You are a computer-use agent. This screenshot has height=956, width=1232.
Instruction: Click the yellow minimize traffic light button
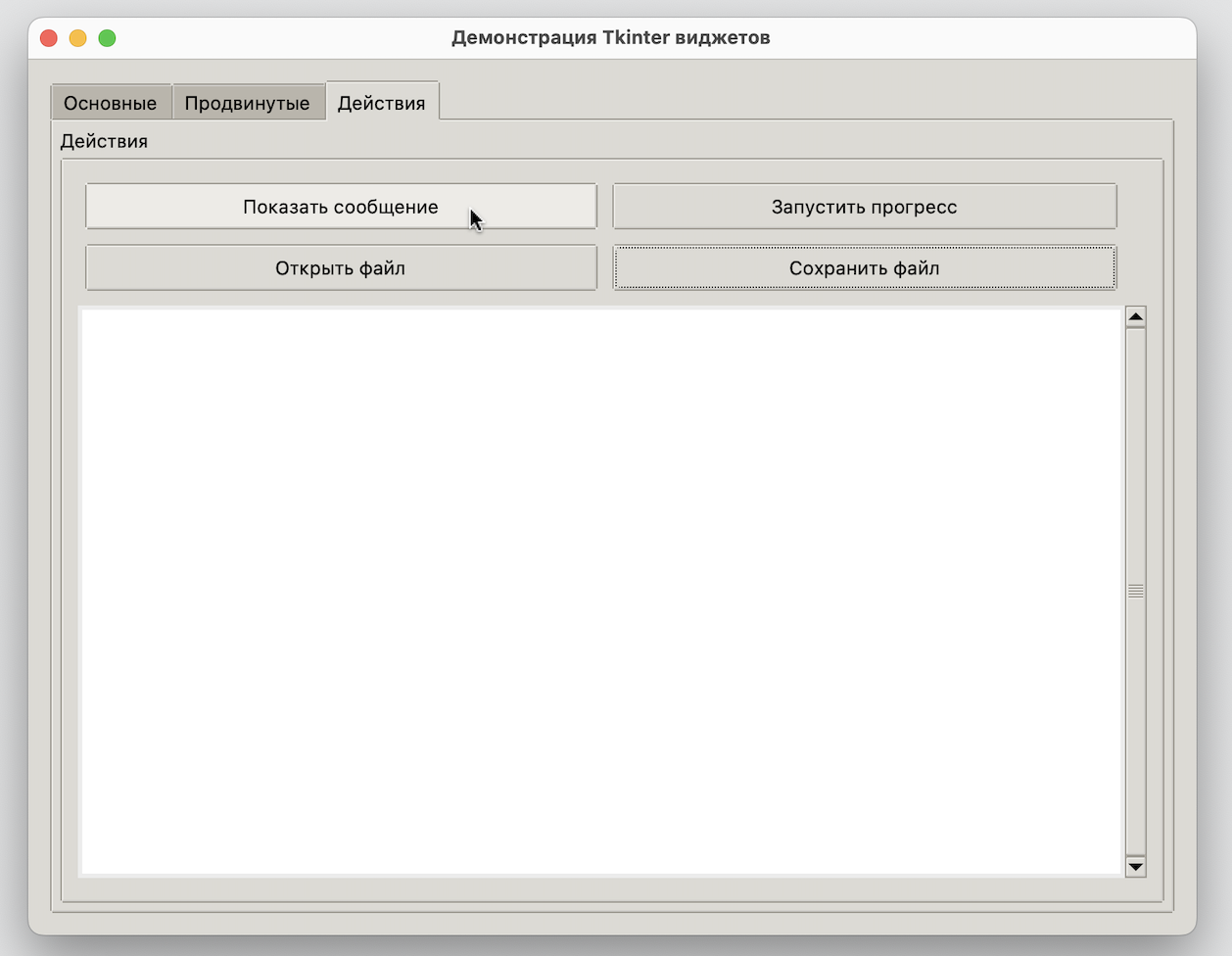coord(77,36)
